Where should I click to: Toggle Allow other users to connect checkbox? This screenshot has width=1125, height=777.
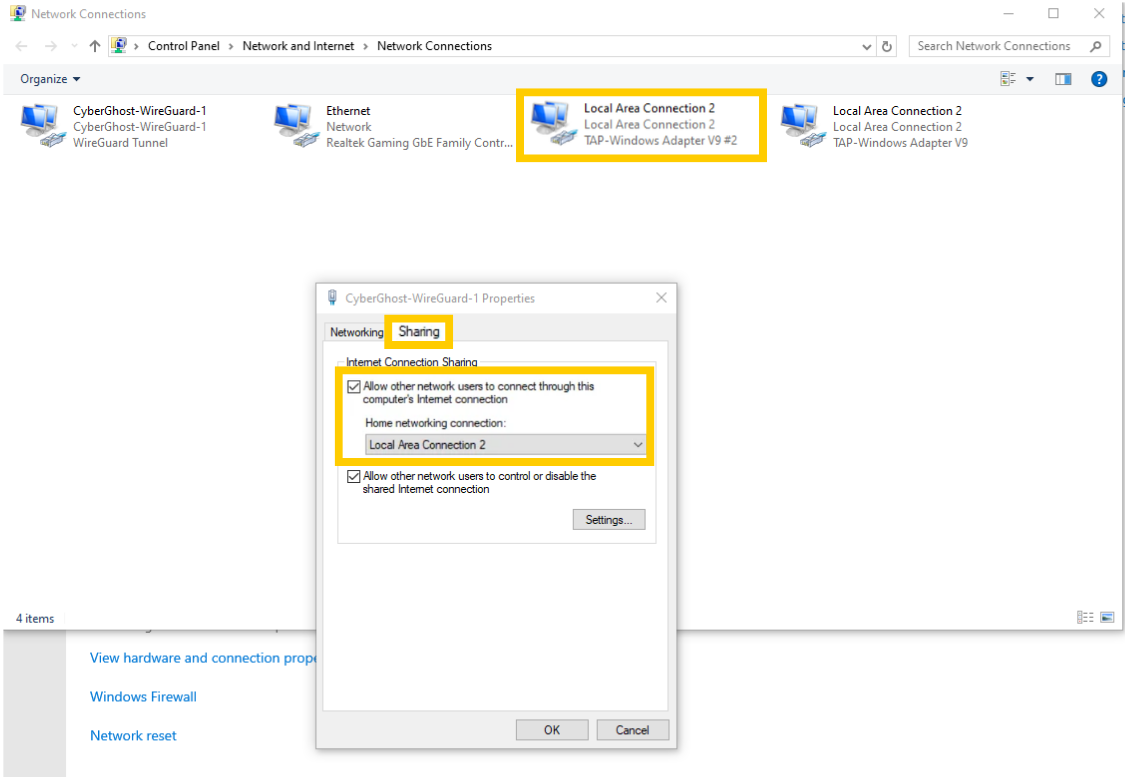point(354,387)
